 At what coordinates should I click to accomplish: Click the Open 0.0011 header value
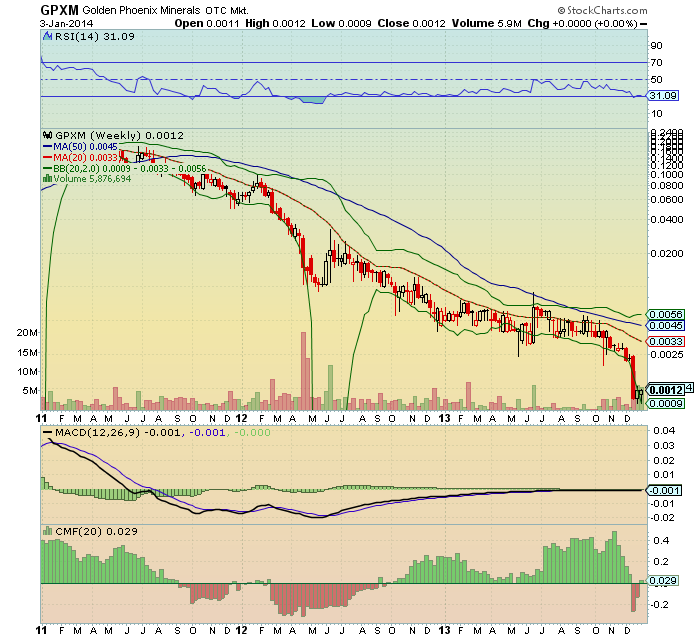coord(207,24)
